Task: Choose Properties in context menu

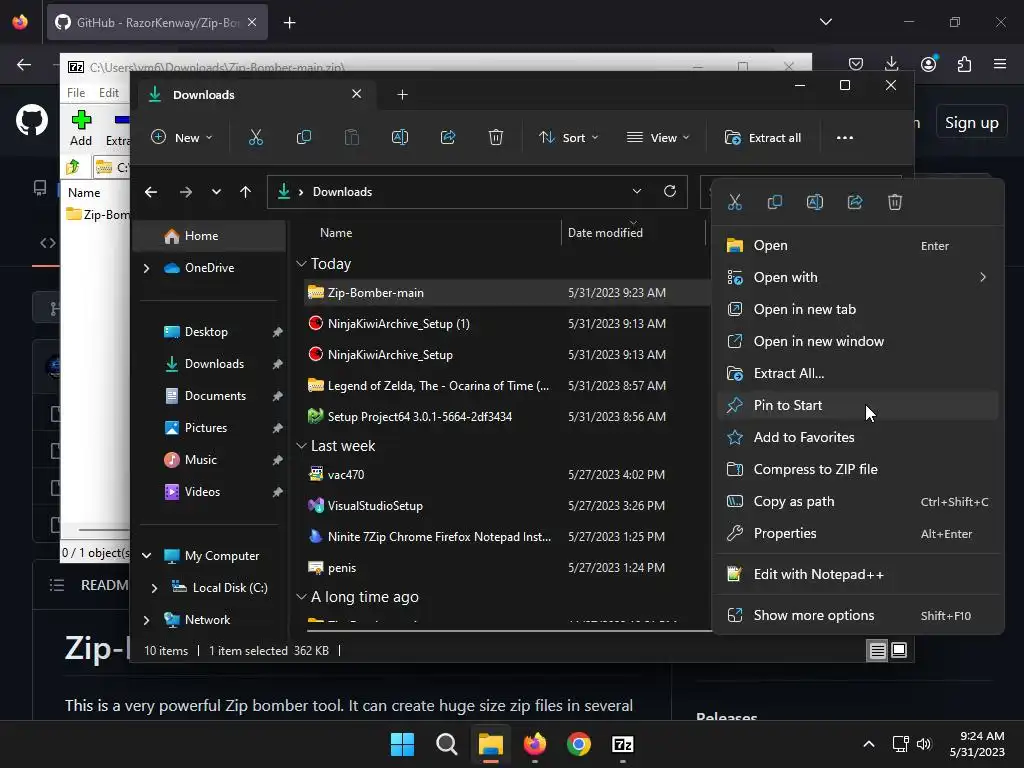Action: point(857,534)
